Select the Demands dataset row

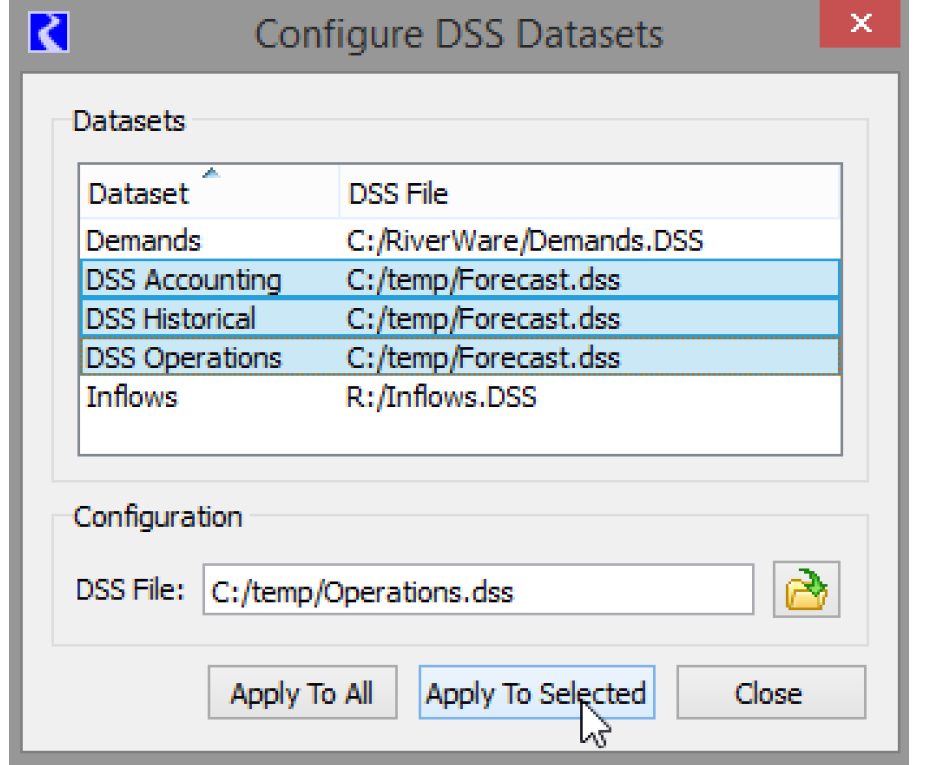pos(144,241)
